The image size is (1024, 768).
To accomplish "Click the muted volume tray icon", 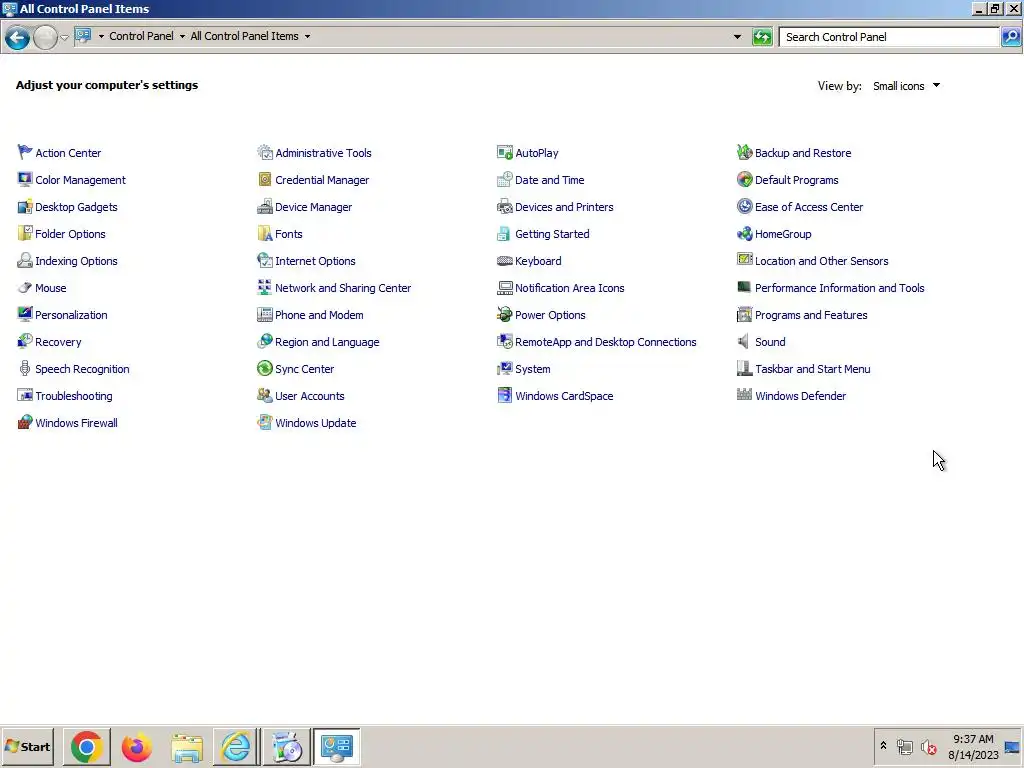I will pyautogui.click(x=928, y=746).
